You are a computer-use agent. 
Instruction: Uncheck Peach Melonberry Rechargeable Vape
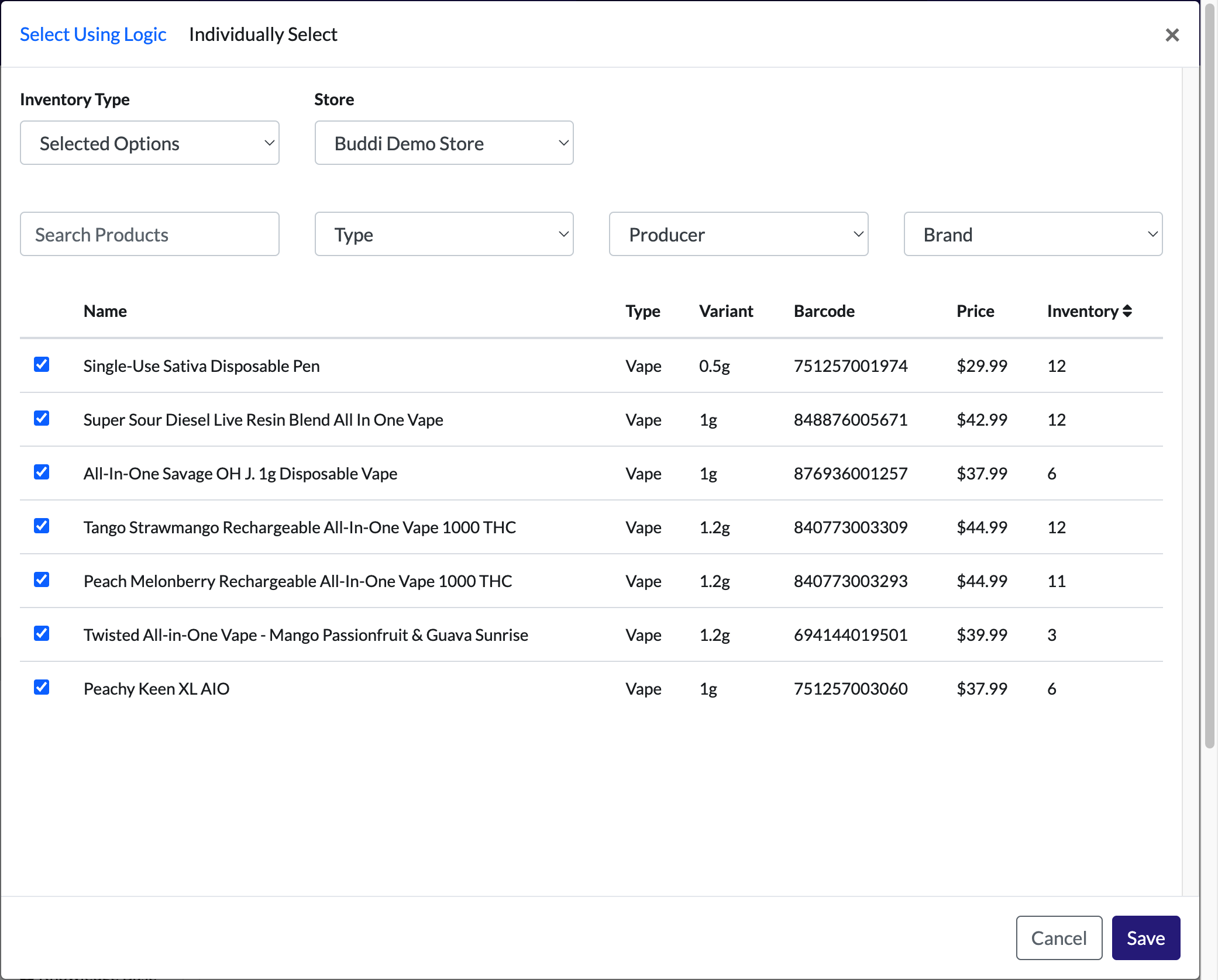tap(42, 579)
